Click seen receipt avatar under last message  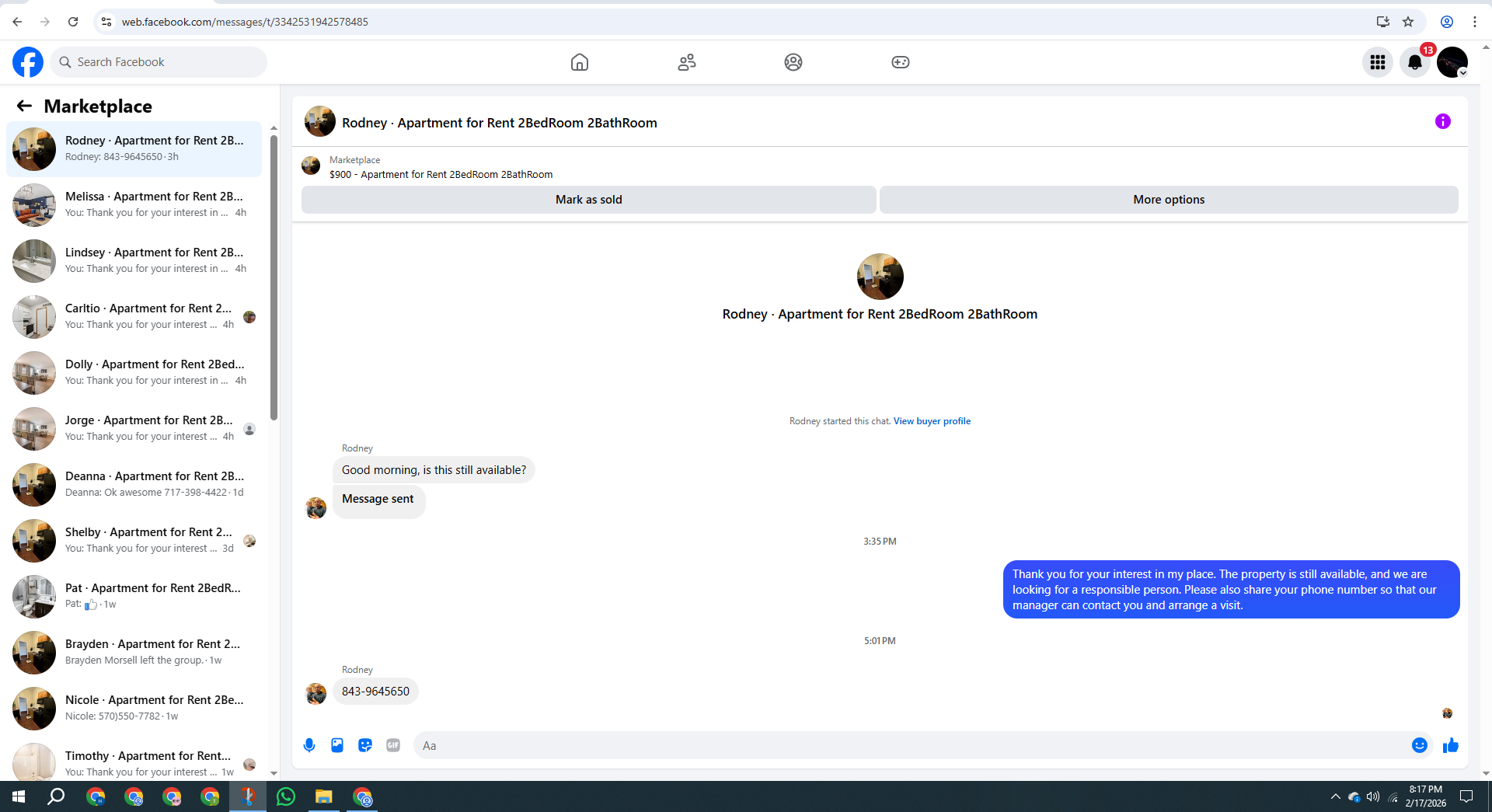1447,713
